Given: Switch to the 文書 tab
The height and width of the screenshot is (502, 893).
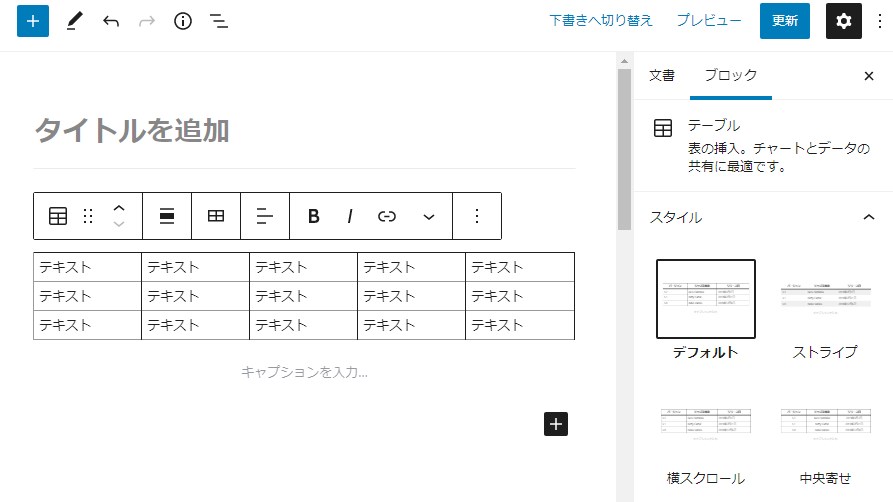Looking at the screenshot, I should (x=662, y=75).
